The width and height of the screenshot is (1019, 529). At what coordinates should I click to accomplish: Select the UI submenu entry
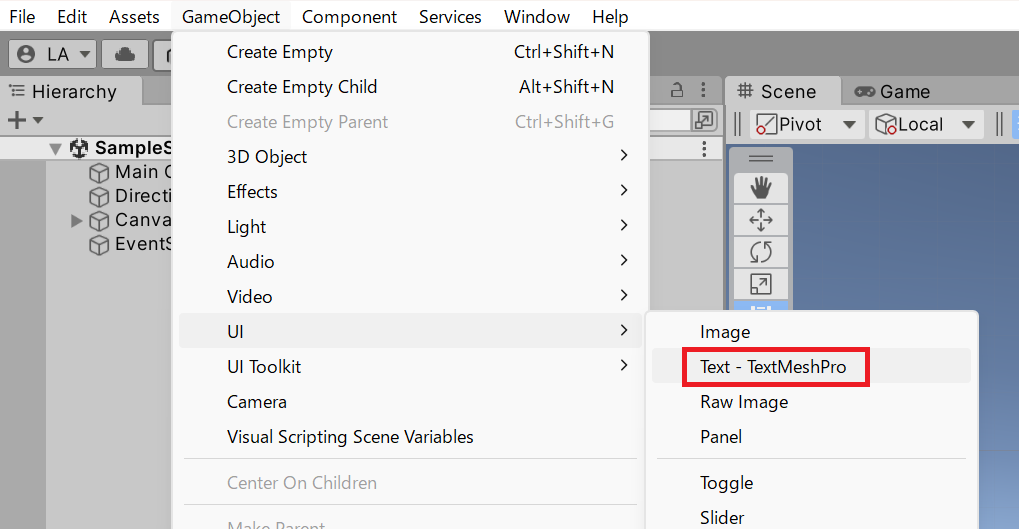tap(410, 331)
